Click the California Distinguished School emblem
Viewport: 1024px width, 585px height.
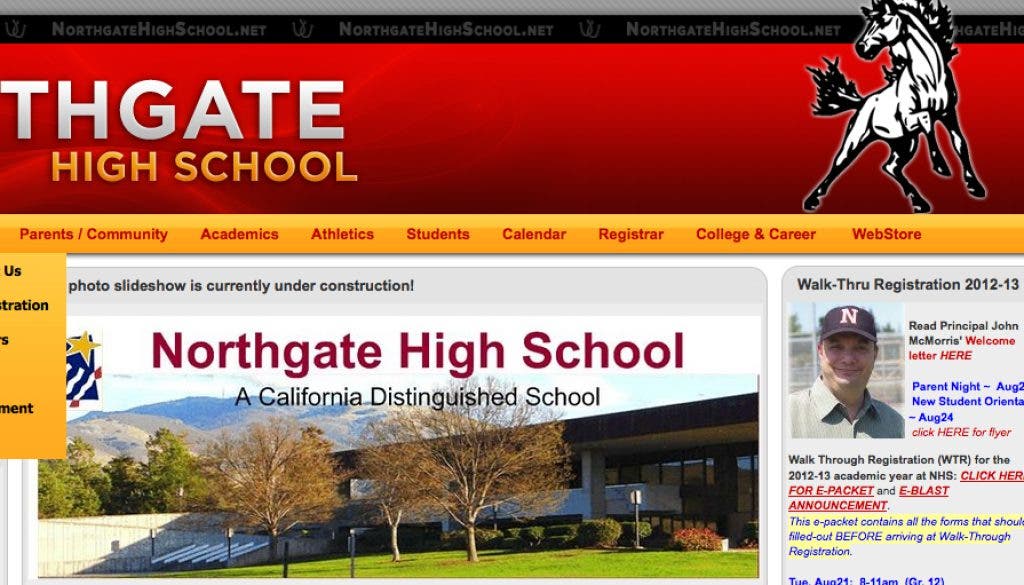(x=82, y=368)
